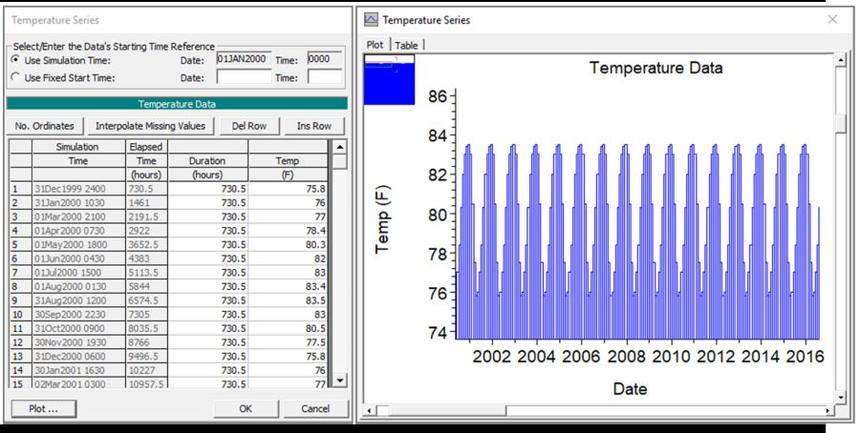The height and width of the screenshot is (433, 860).
Task: Select the Use Fixed Start Time option
Action: point(15,77)
